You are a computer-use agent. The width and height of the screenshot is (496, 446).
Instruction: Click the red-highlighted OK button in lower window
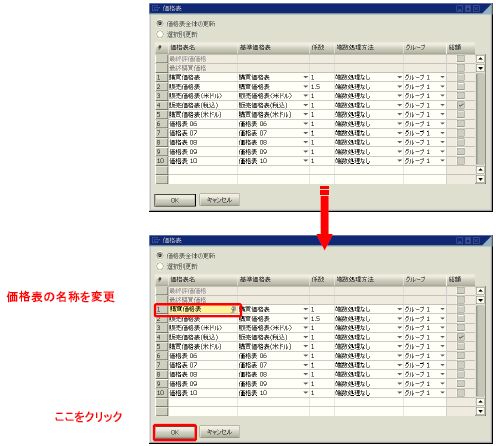[x=175, y=432]
